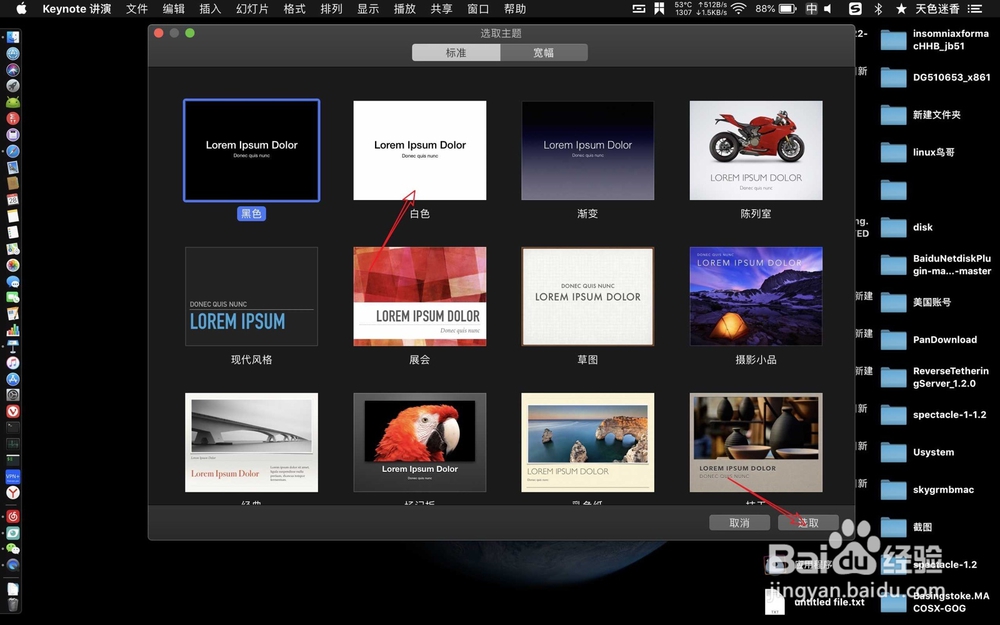Select the parrot photo theme thumbnail
The height and width of the screenshot is (625, 1000).
point(420,443)
